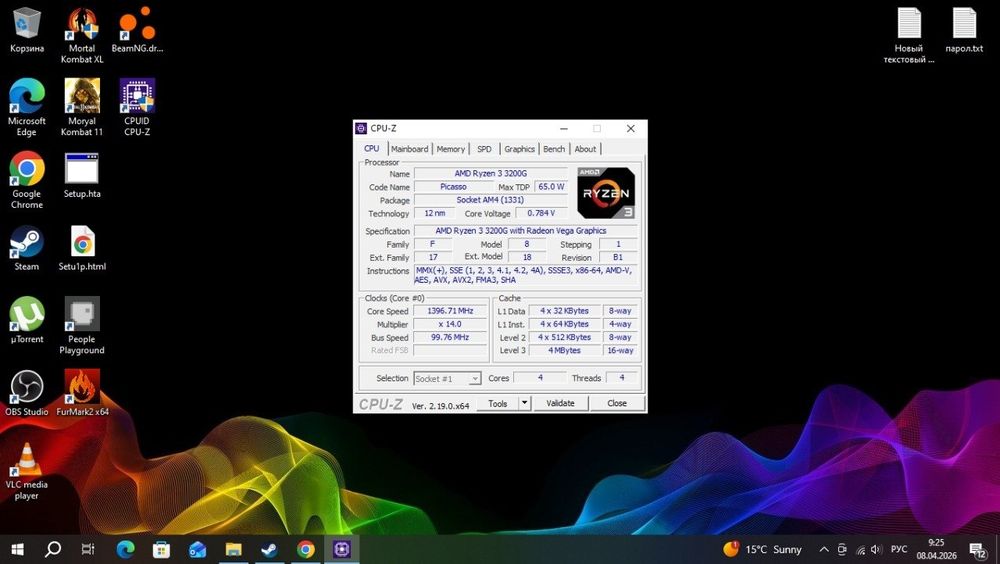
Task: Launch Mortal Kombat XL desktop shortcut
Action: pyautogui.click(x=82, y=35)
